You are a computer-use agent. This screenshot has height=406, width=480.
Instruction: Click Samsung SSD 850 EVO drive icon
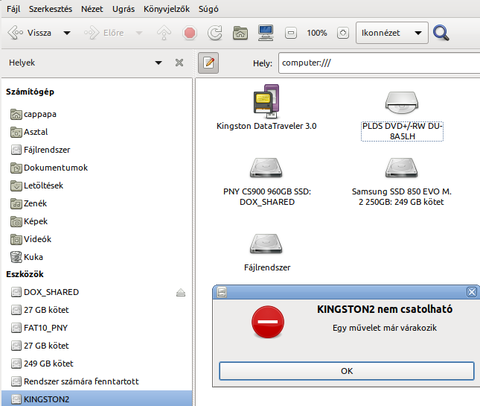[x=402, y=168]
